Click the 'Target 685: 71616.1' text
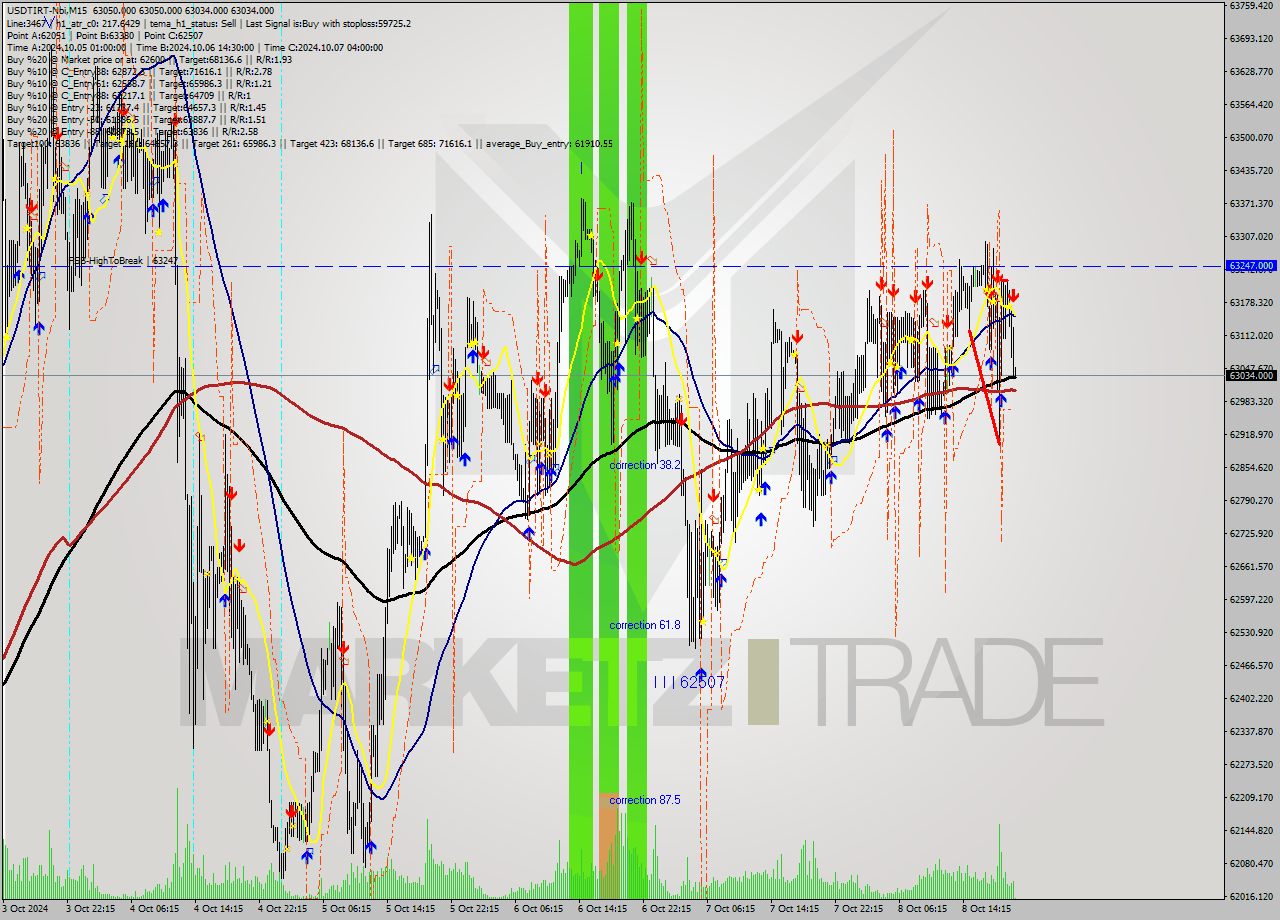 point(429,144)
